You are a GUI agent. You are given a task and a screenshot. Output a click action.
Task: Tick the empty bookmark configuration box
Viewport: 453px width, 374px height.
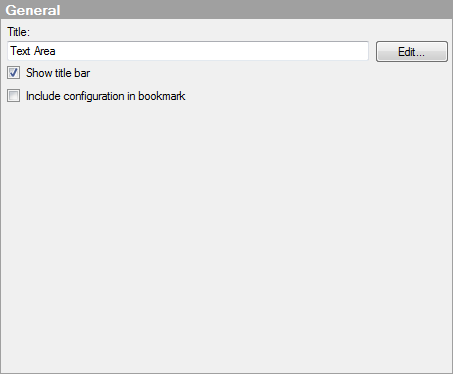point(13,96)
